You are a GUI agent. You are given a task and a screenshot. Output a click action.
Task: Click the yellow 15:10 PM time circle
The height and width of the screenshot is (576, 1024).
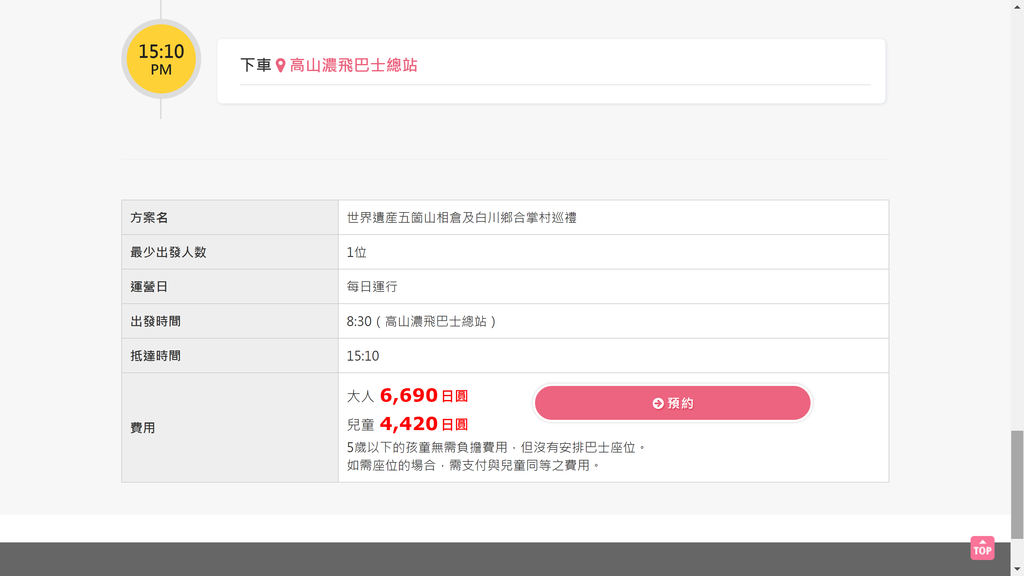161,59
